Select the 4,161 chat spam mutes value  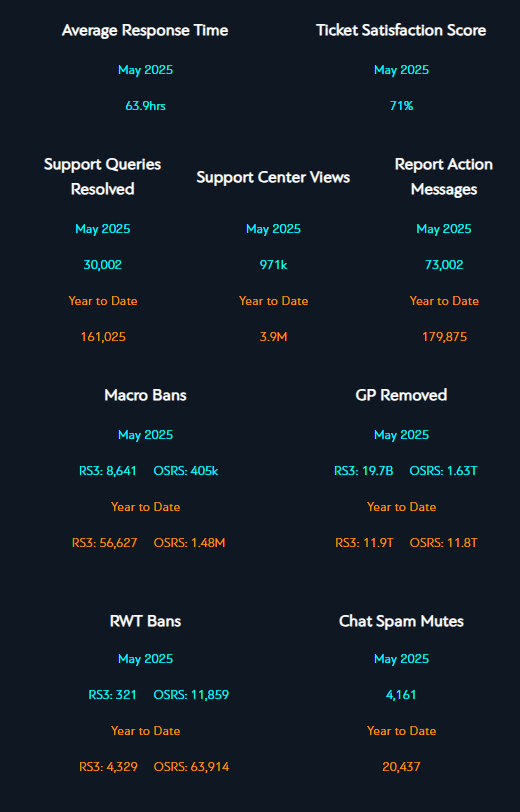tap(401, 695)
